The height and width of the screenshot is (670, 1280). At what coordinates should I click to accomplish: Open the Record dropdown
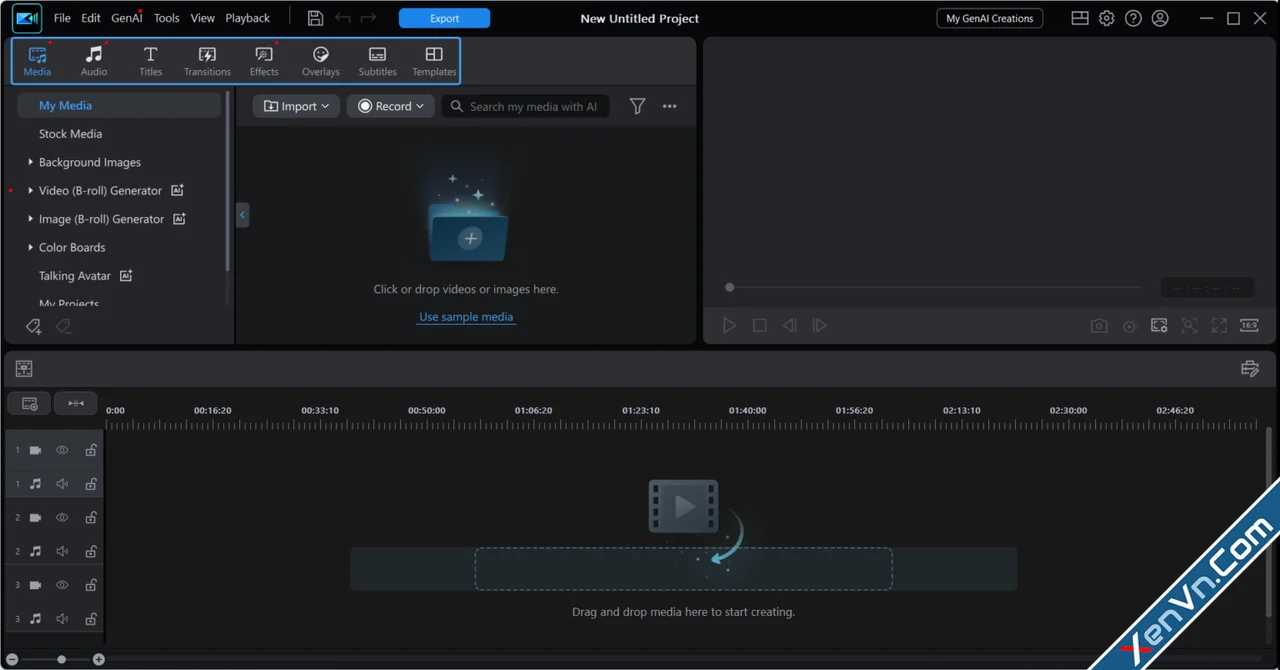coord(391,106)
